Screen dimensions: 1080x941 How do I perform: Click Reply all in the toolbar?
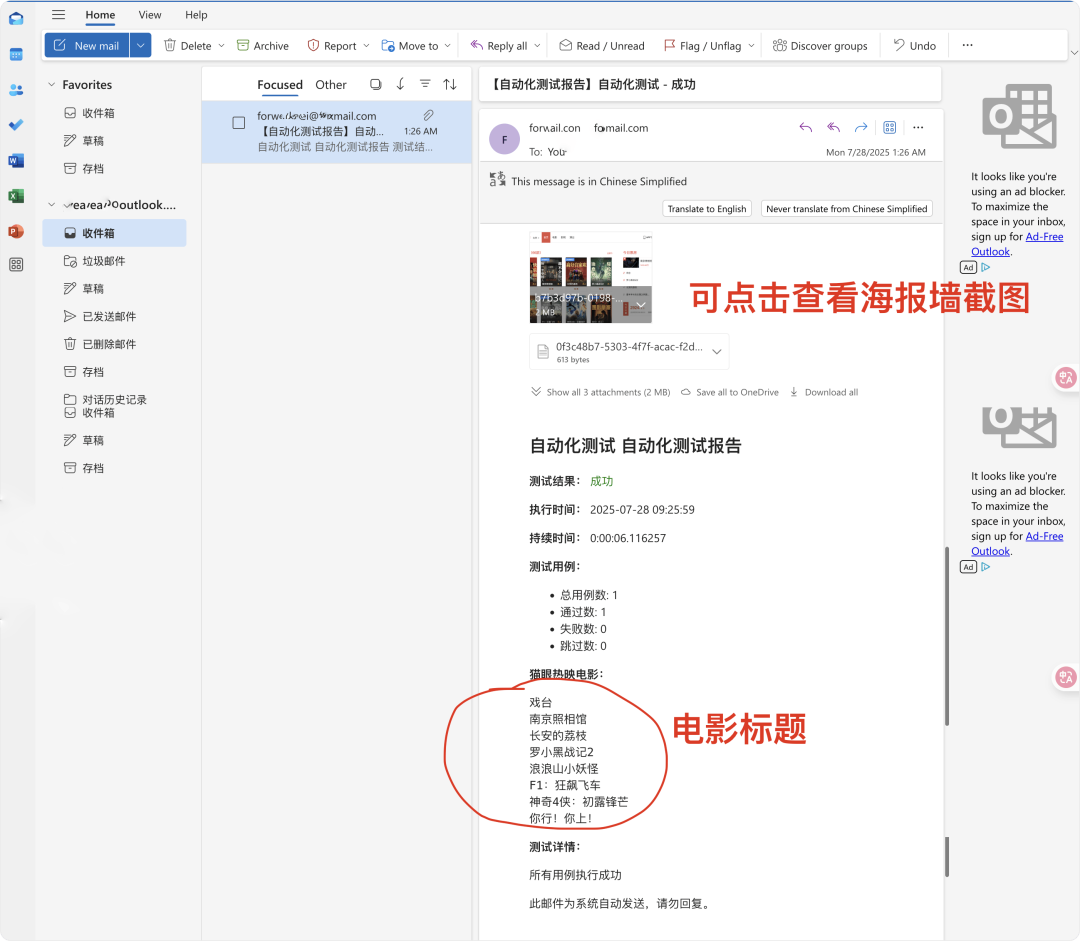click(x=499, y=45)
